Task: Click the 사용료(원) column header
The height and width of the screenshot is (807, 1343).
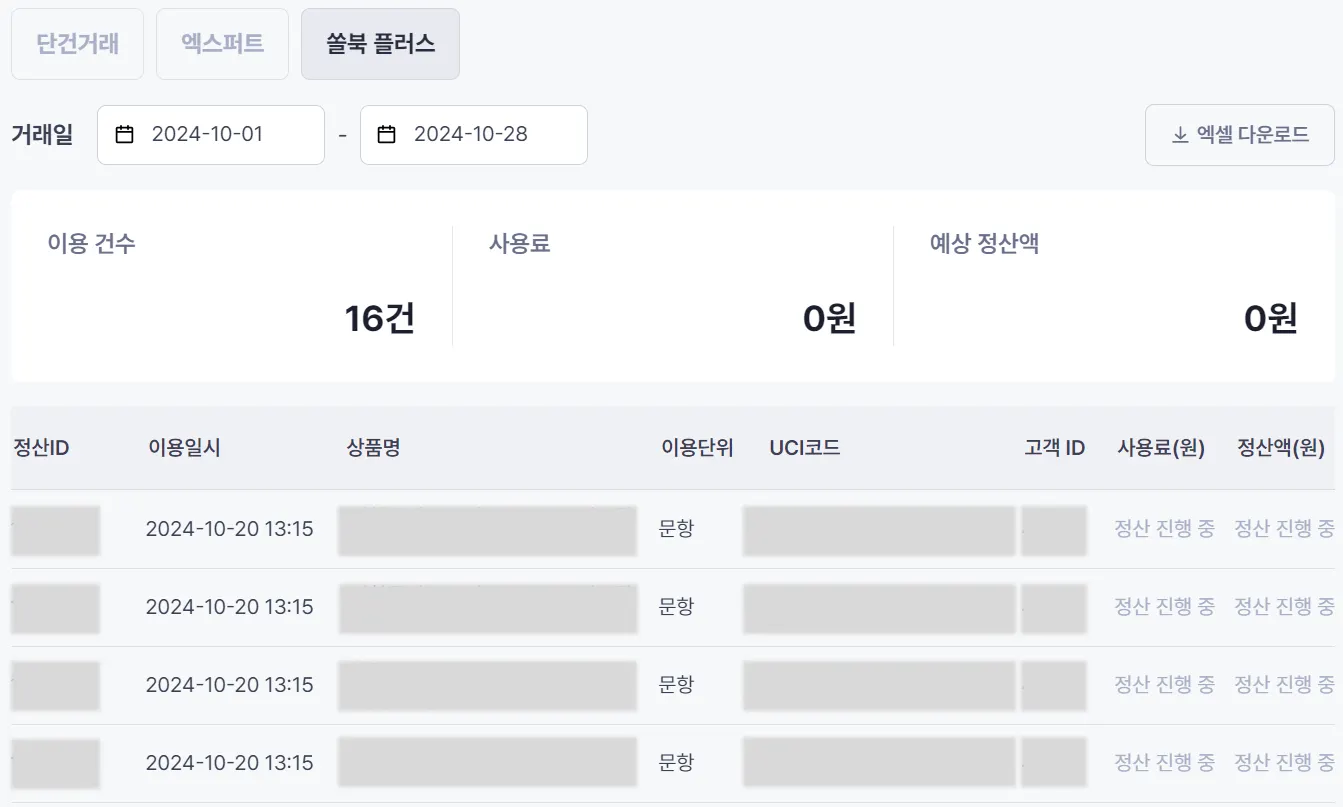Action: [1161, 448]
